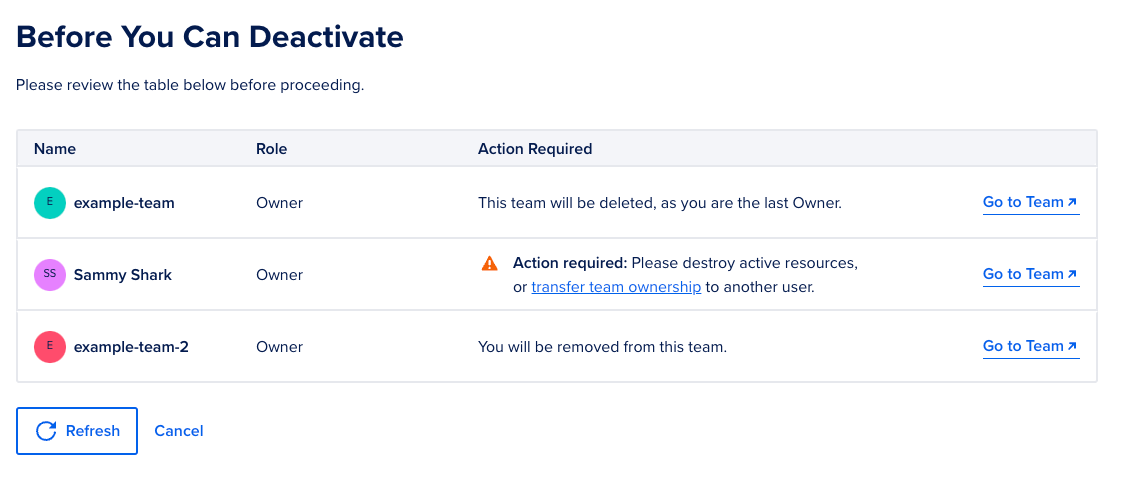Select the example-team-2 name text

(x=131, y=347)
